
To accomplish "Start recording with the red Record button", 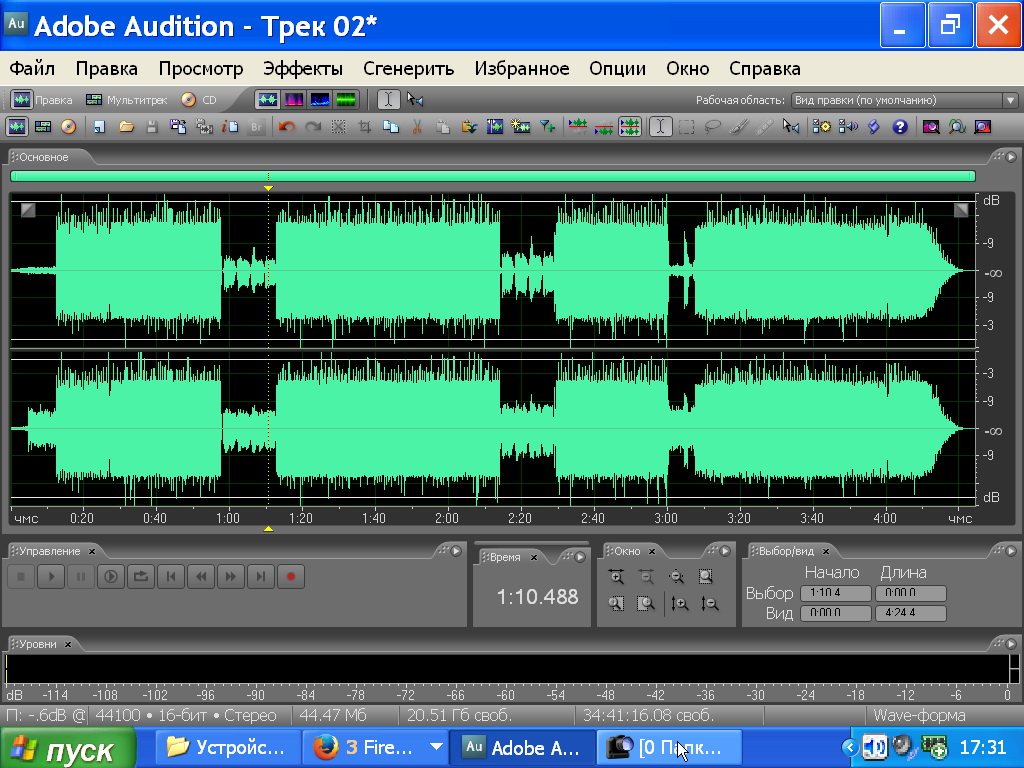I will [291, 577].
